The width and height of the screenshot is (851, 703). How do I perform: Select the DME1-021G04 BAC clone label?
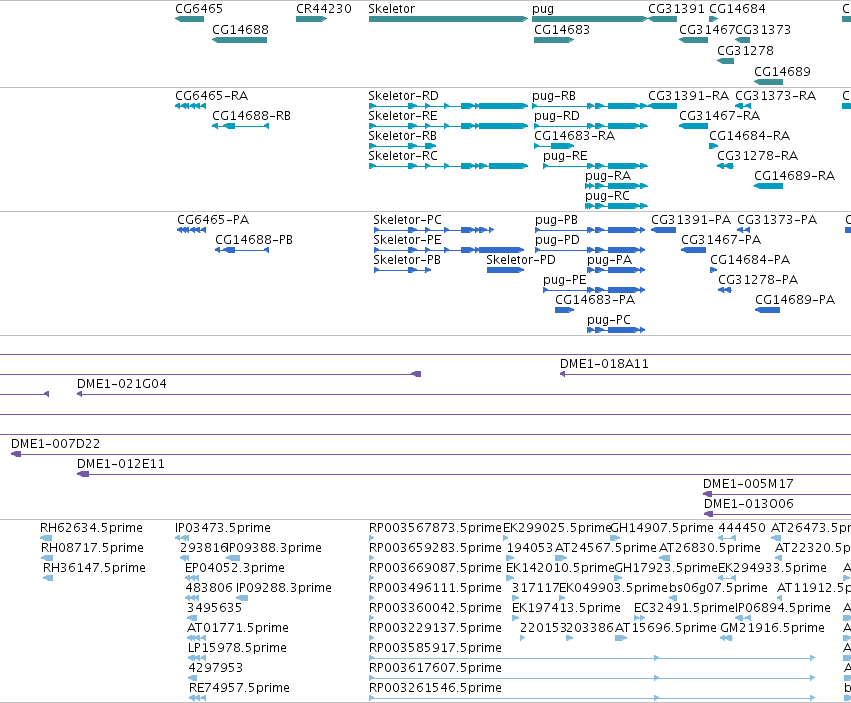122,384
